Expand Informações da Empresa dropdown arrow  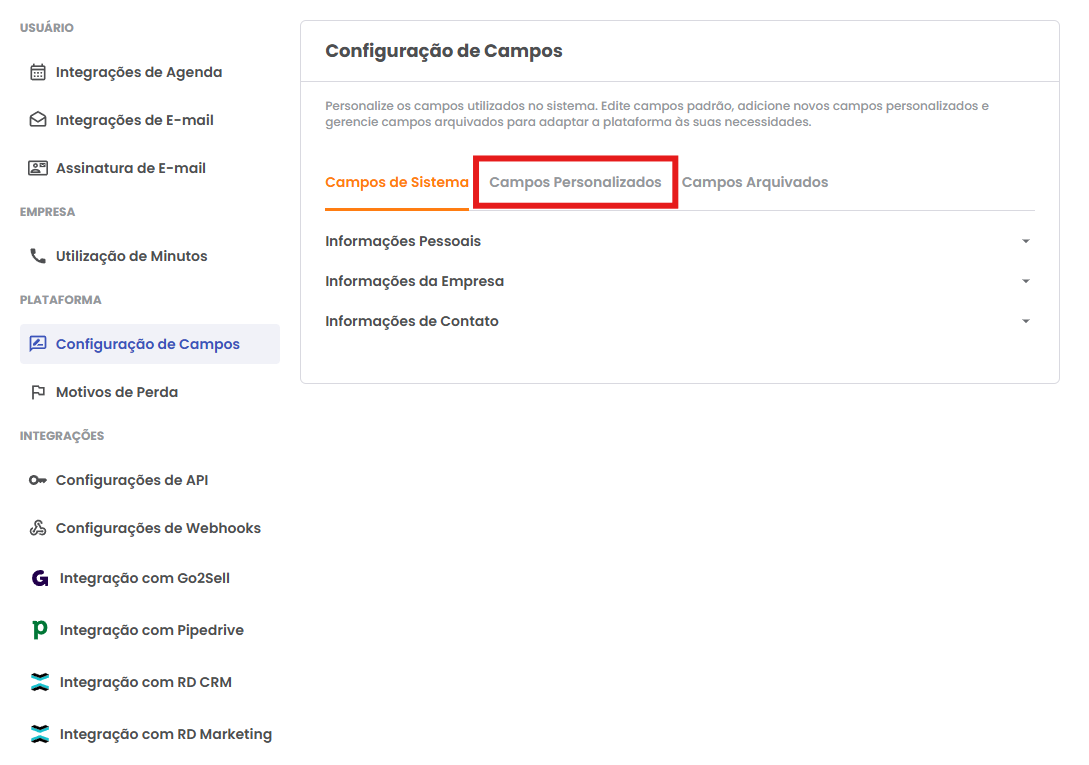(x=1025, y=281)
